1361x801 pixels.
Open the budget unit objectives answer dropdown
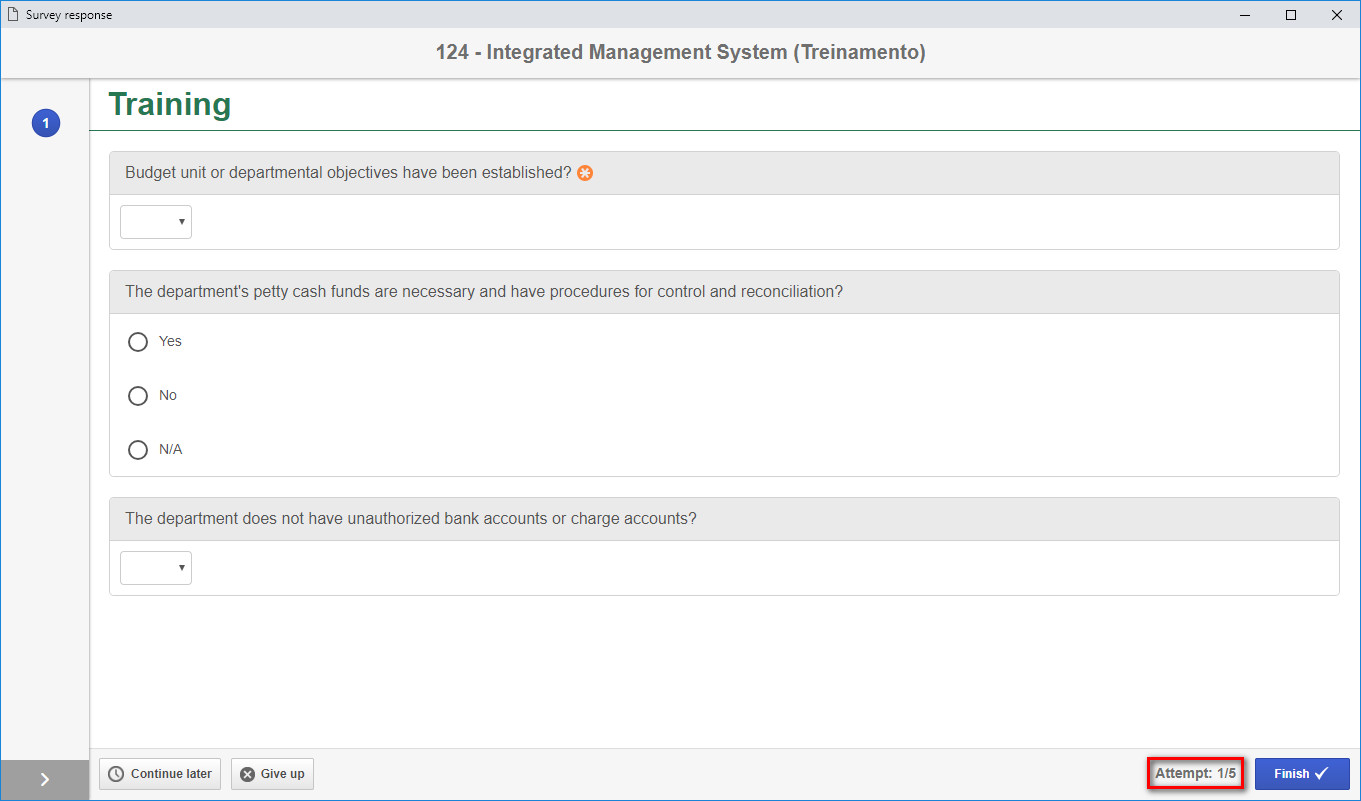[x=156, y=222]
